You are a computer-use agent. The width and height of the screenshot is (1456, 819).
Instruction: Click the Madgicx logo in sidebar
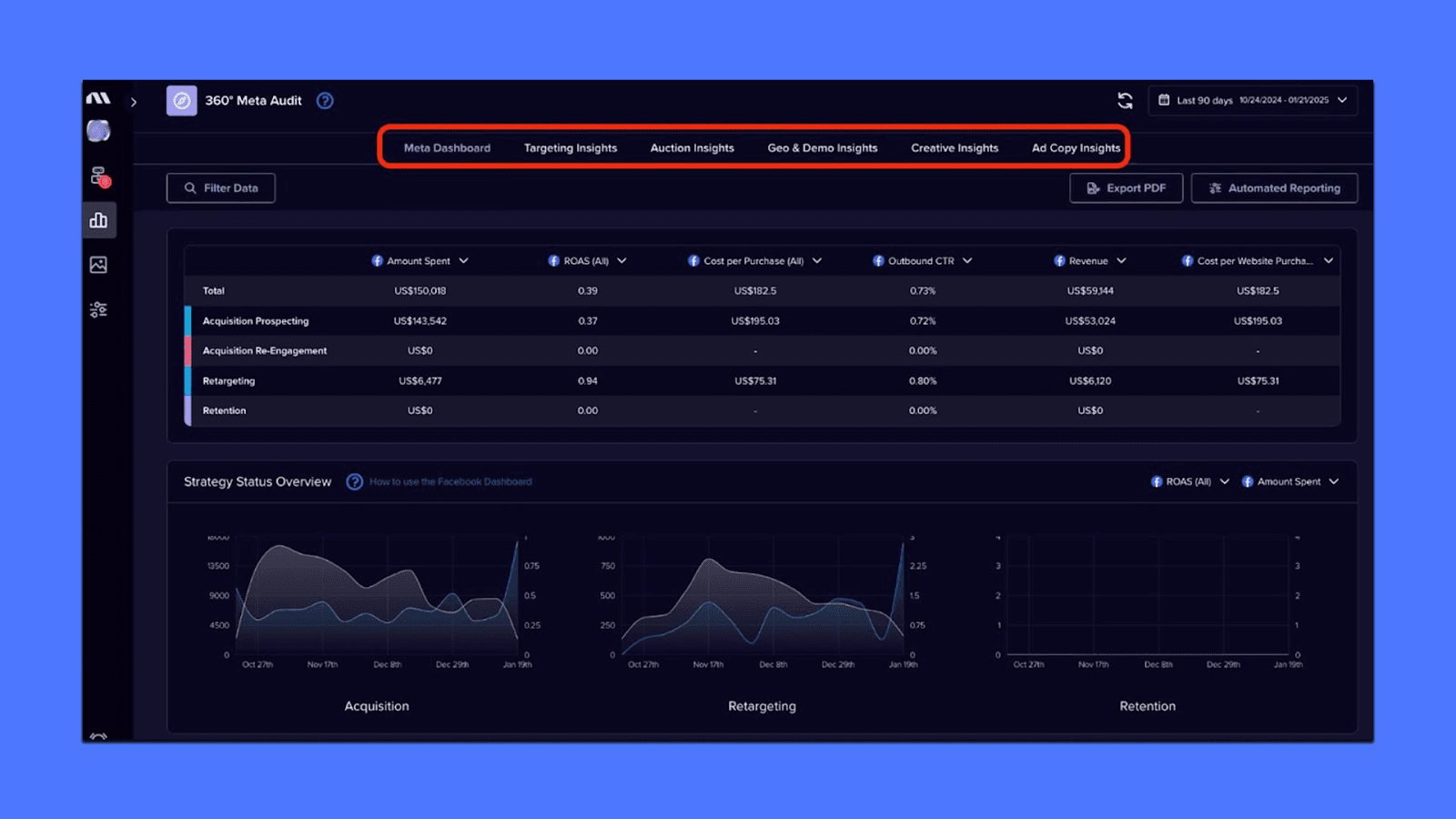(x=98, y=98)
